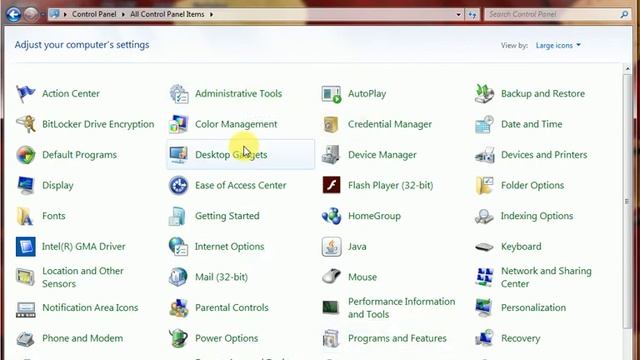This screenshot has width=640, height=360.
Task: Expand the arrow before Control Panel breadcrumb
Action: [x=65, y=14]
